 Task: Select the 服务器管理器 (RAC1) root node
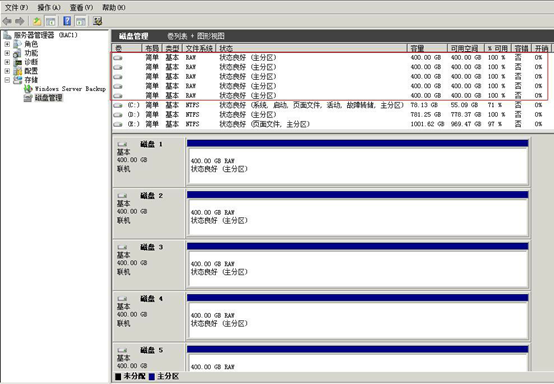click(46, 35)
